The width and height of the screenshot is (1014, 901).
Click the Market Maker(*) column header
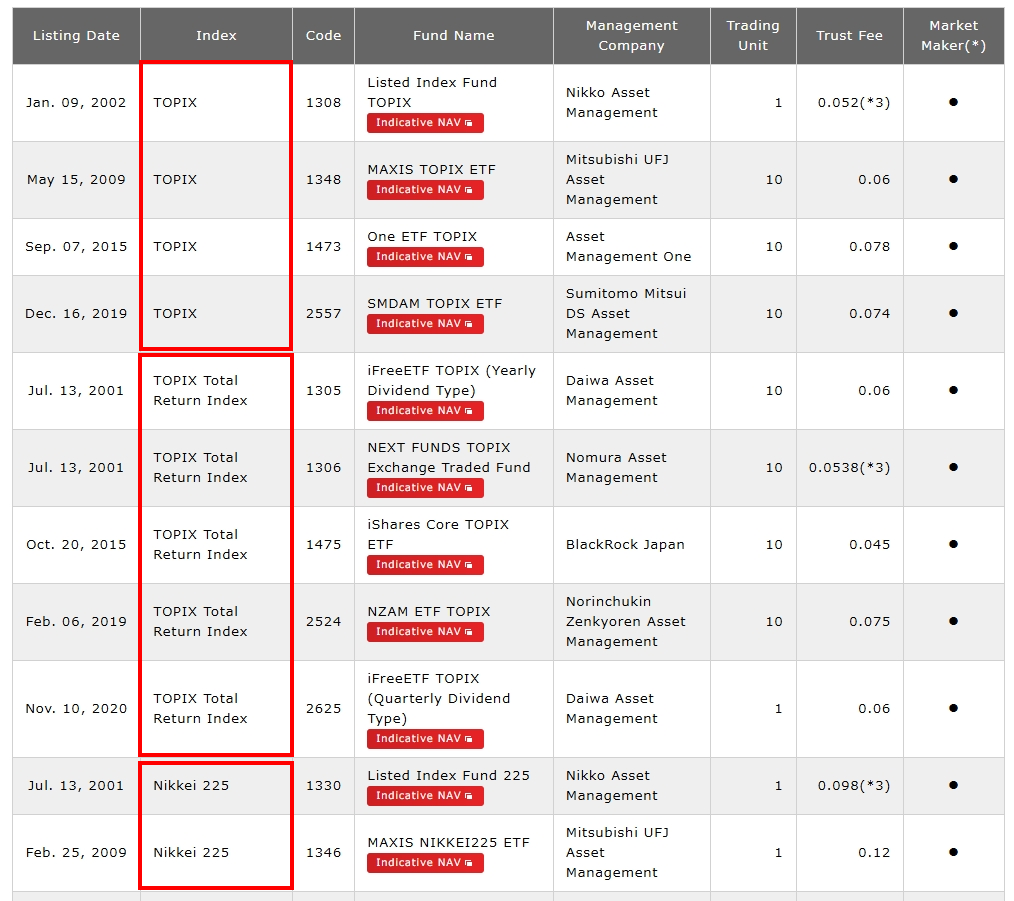point(954,36)
